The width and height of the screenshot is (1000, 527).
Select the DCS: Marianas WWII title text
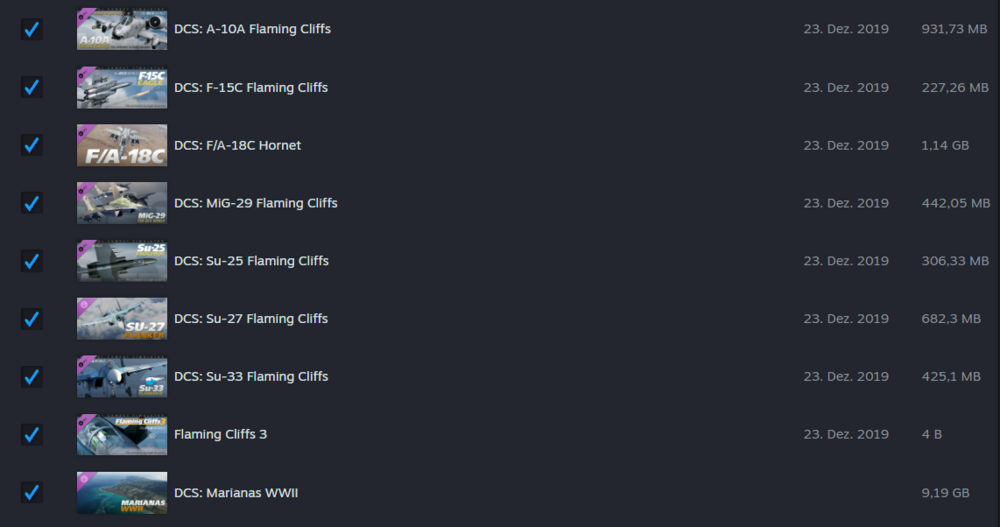point(236,492)
